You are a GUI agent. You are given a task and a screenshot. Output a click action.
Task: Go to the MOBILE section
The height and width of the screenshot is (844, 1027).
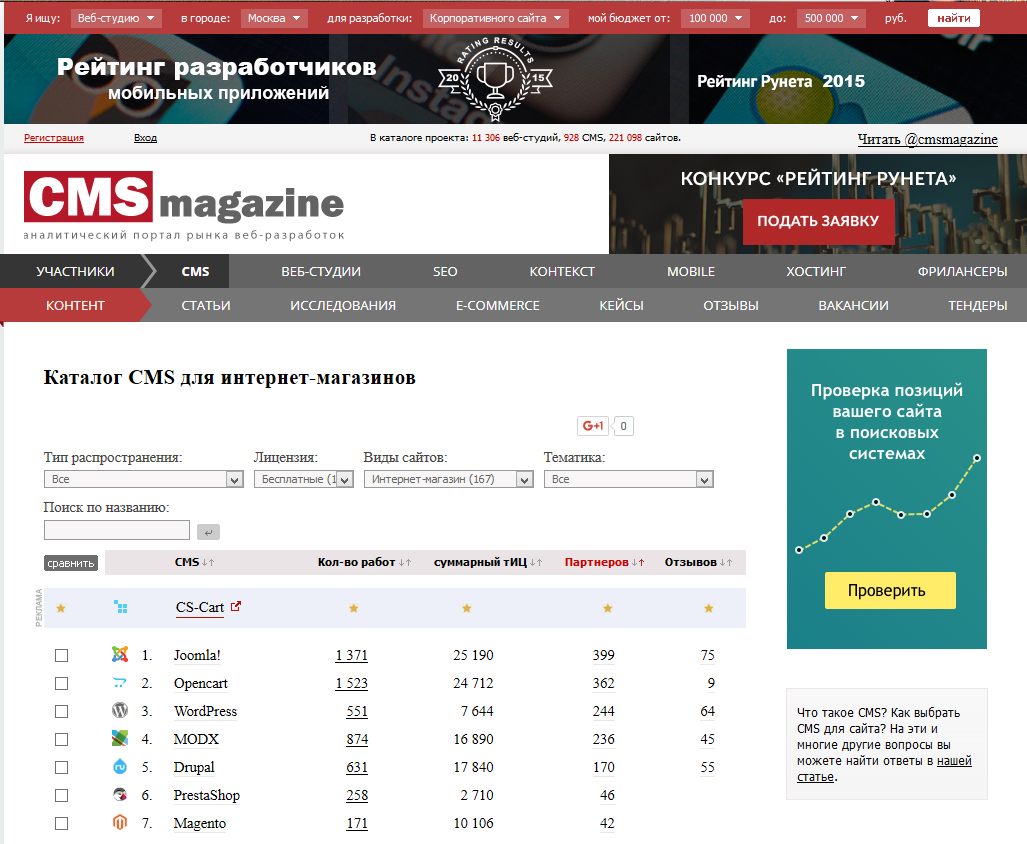691,272
